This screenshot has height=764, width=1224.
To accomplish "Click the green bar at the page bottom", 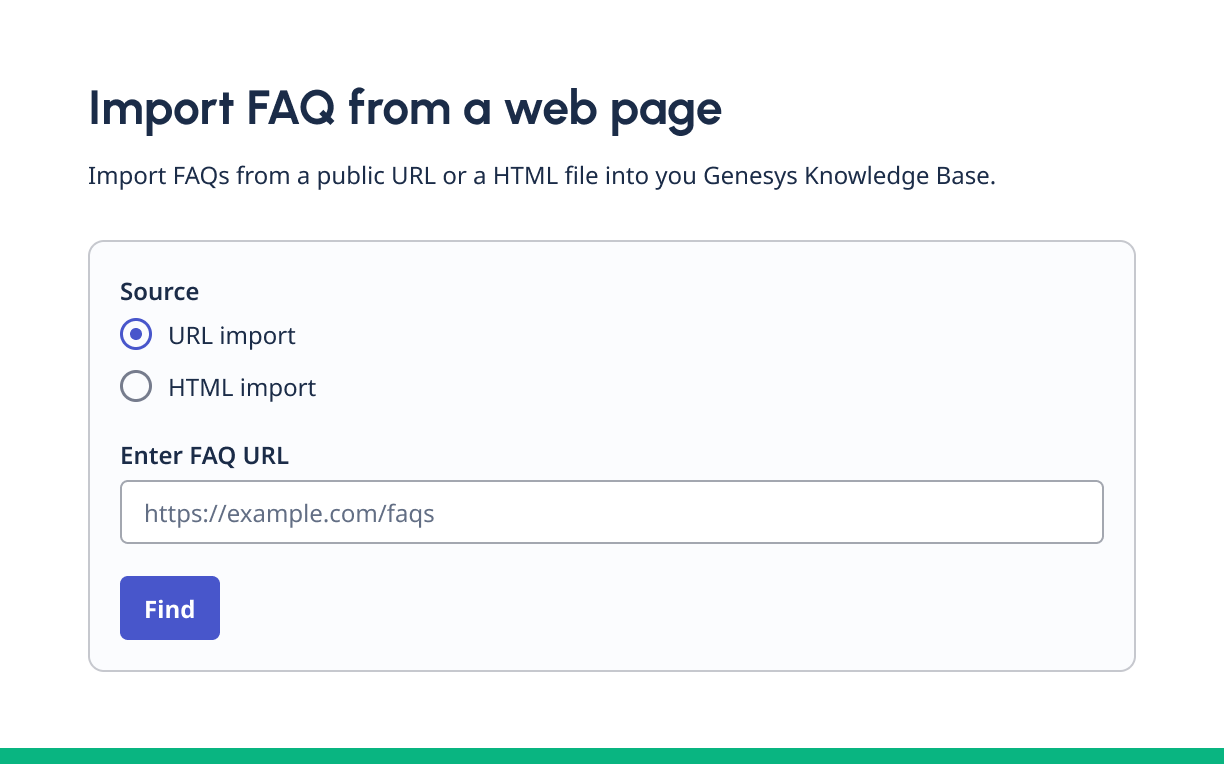I will click(x=612, y=755).
